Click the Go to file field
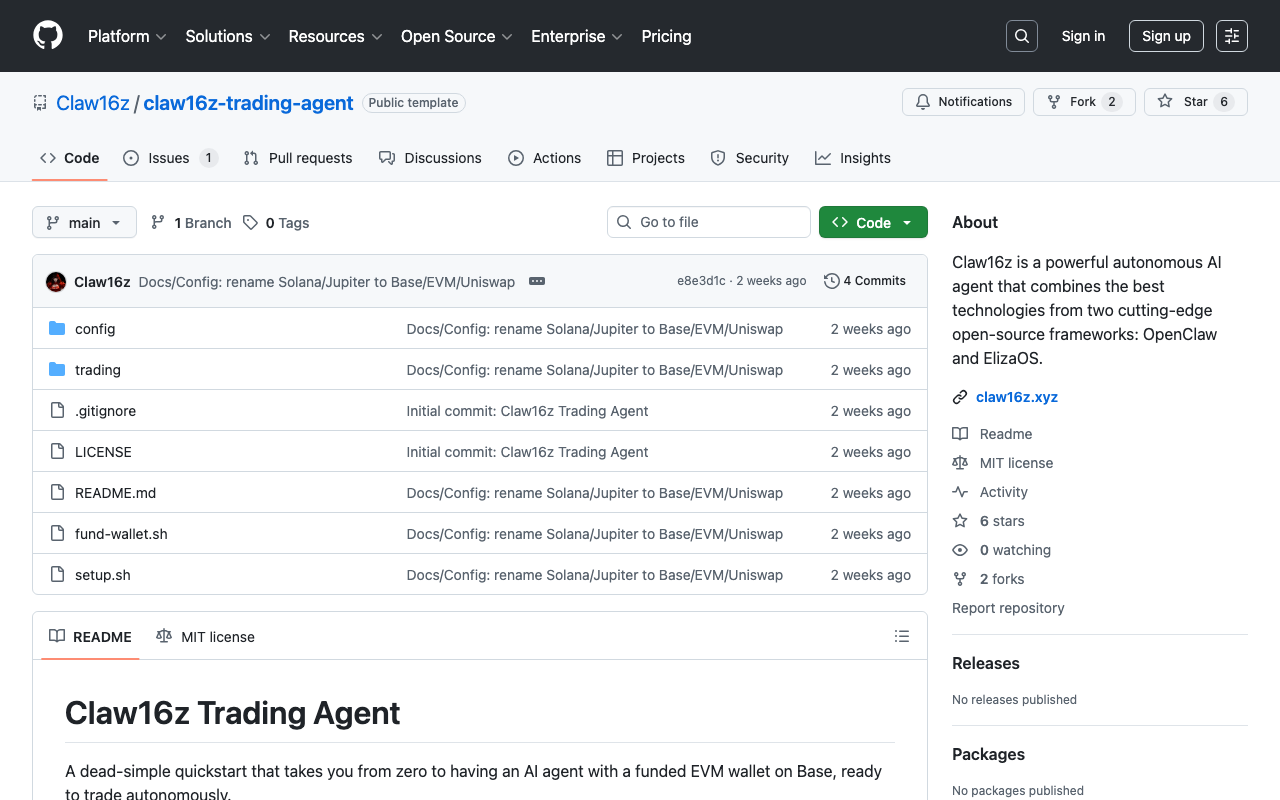 pyautogui.click(x=709, y=222)
